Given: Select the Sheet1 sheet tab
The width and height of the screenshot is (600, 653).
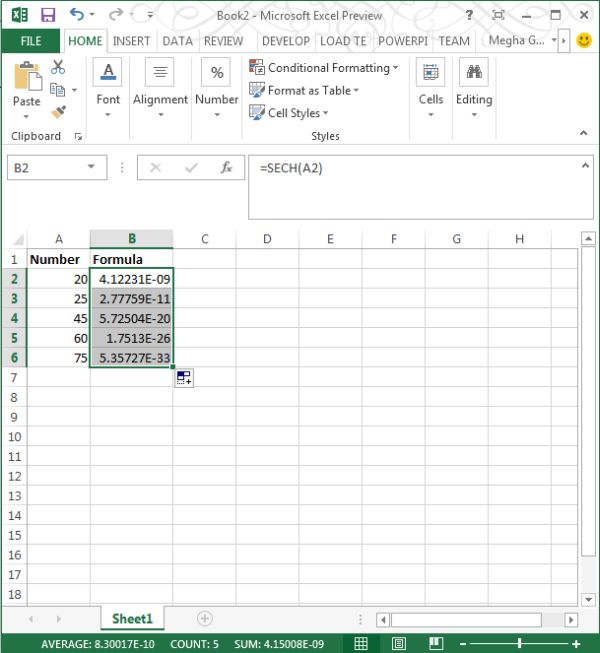Looking at the screenshot, I should [132, 618].
